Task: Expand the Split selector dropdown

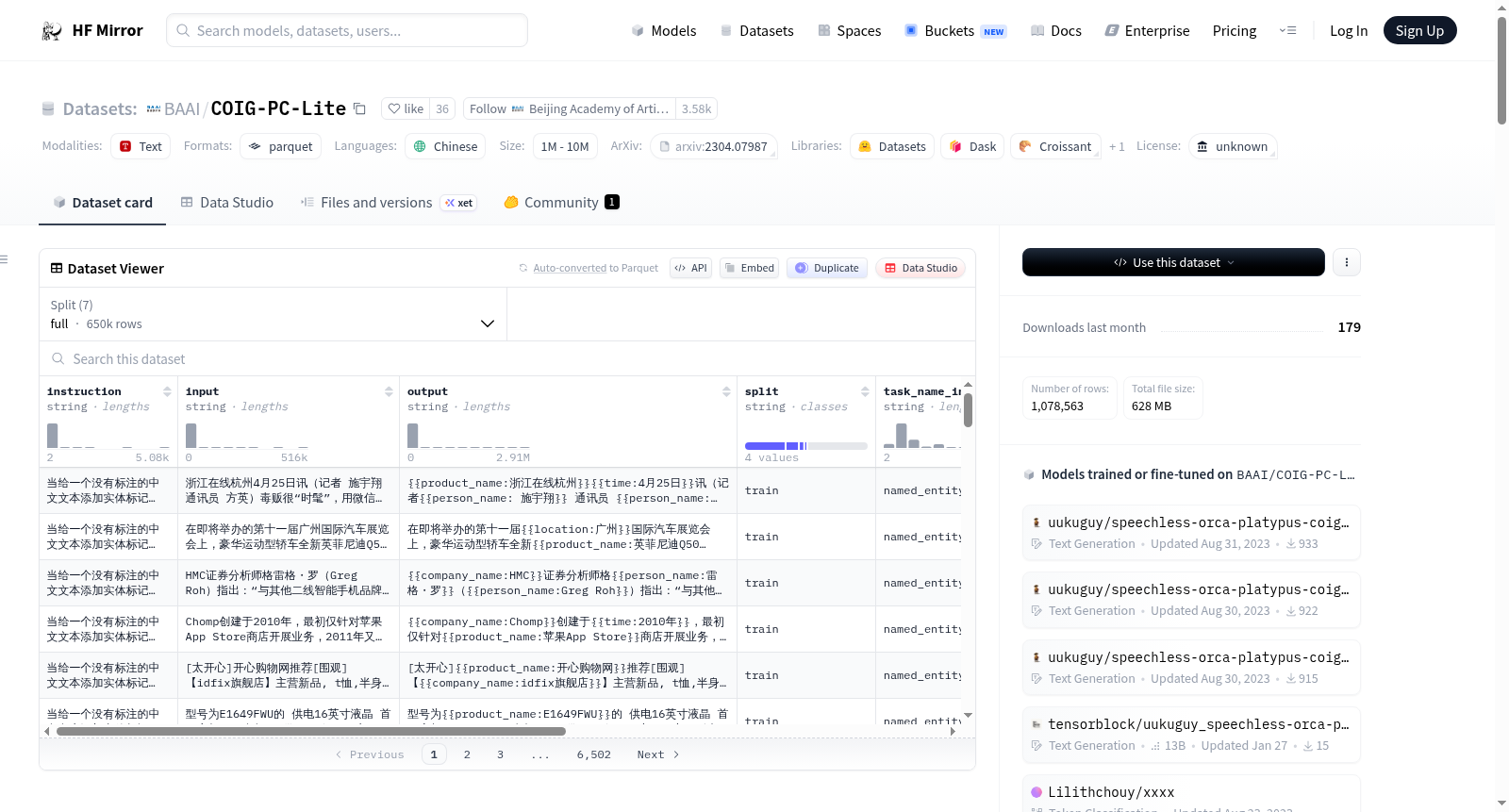Action: pos(273,314)
